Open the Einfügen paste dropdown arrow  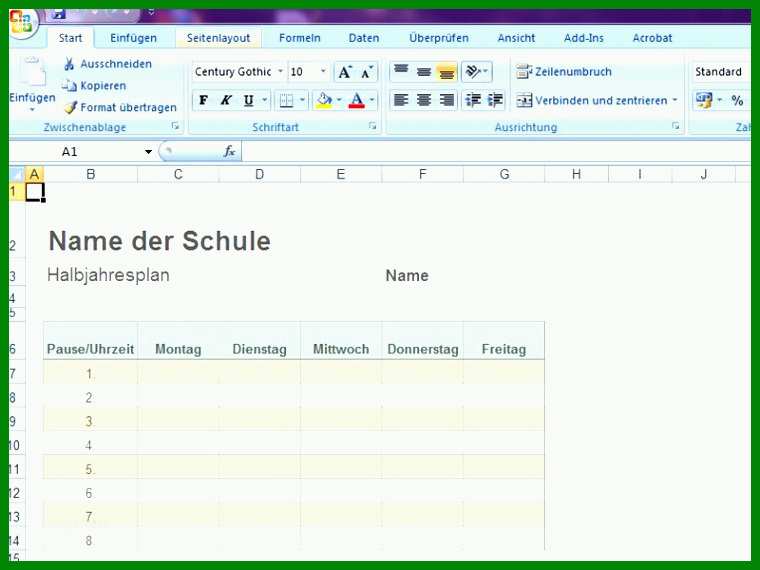pyautogui.click(x=32, y=110)
